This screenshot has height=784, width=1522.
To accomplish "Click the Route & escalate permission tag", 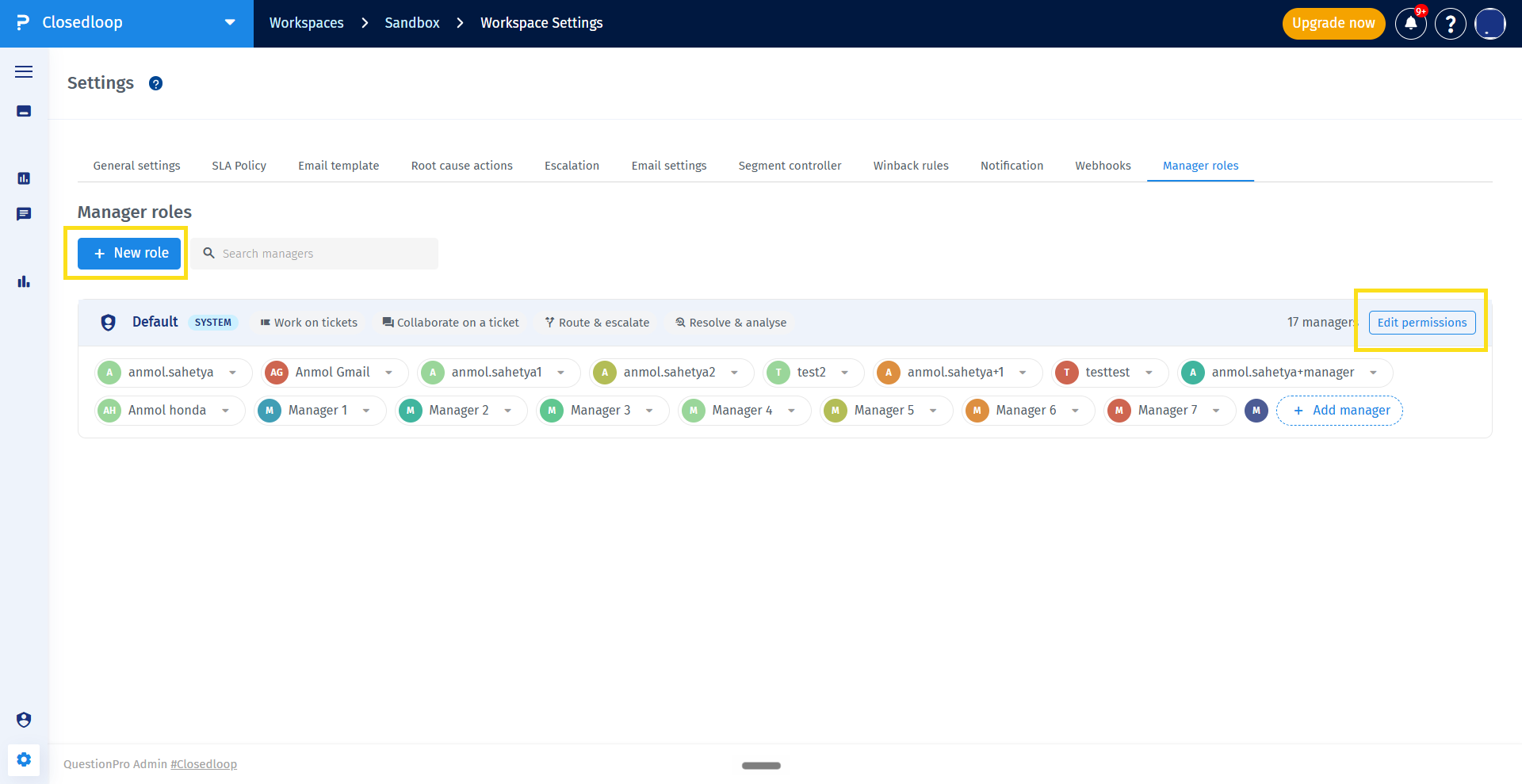I will tap(597, 323).
